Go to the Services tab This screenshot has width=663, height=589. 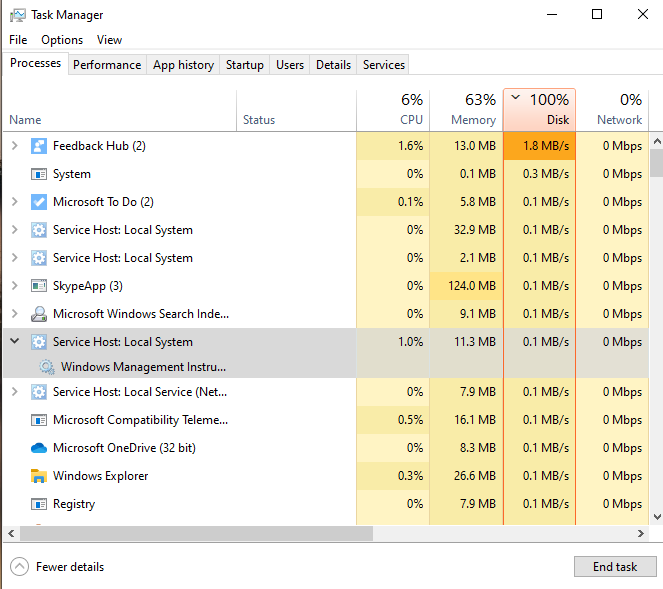(x=384, y=65)
